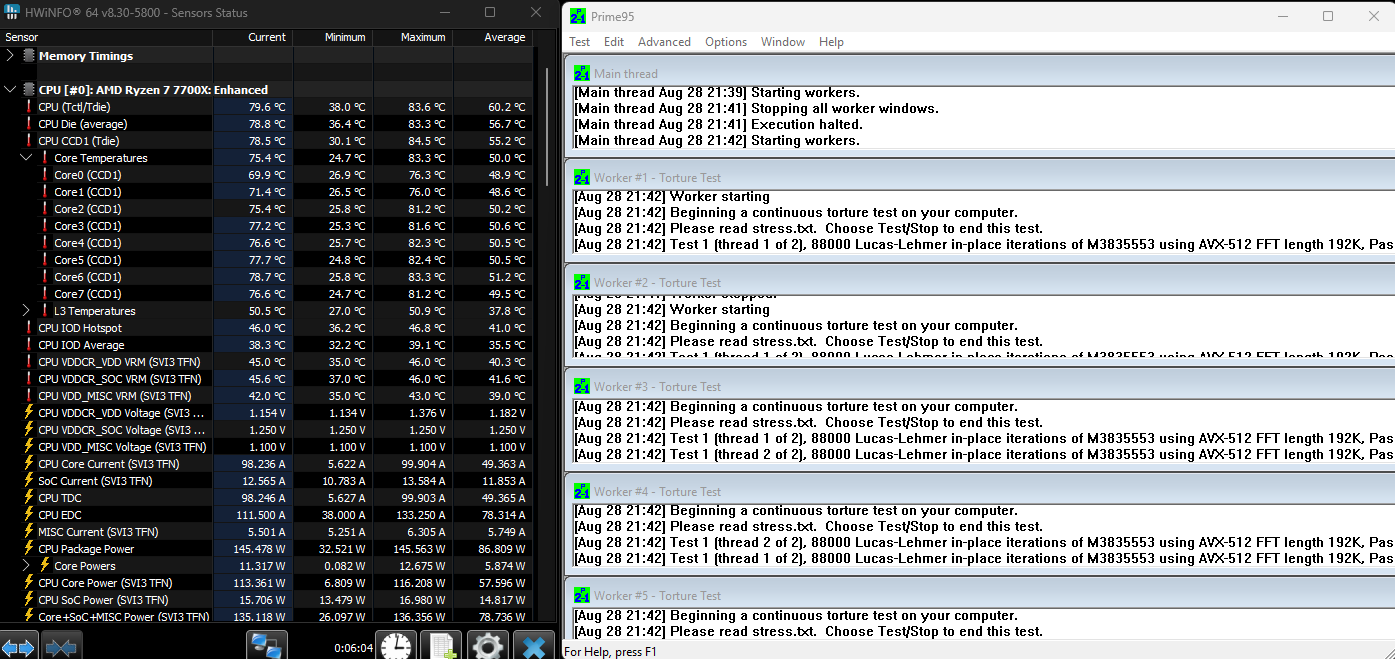Click the HWiNFO sensor list vertical scrollbar
Image resolution: width=1395 pixels, height=659 pixels.
pyautogui.click(x=547, y=127)
